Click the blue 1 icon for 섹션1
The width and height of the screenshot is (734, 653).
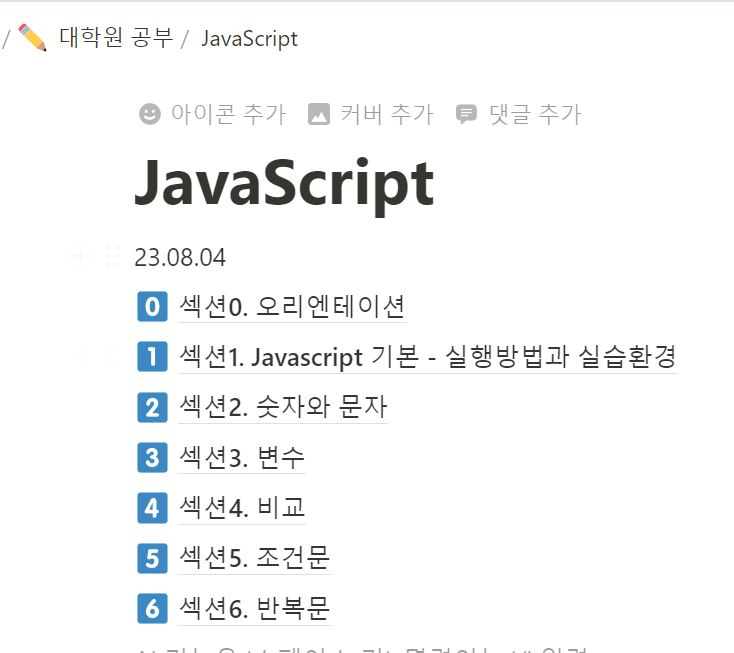coord(152,357)
